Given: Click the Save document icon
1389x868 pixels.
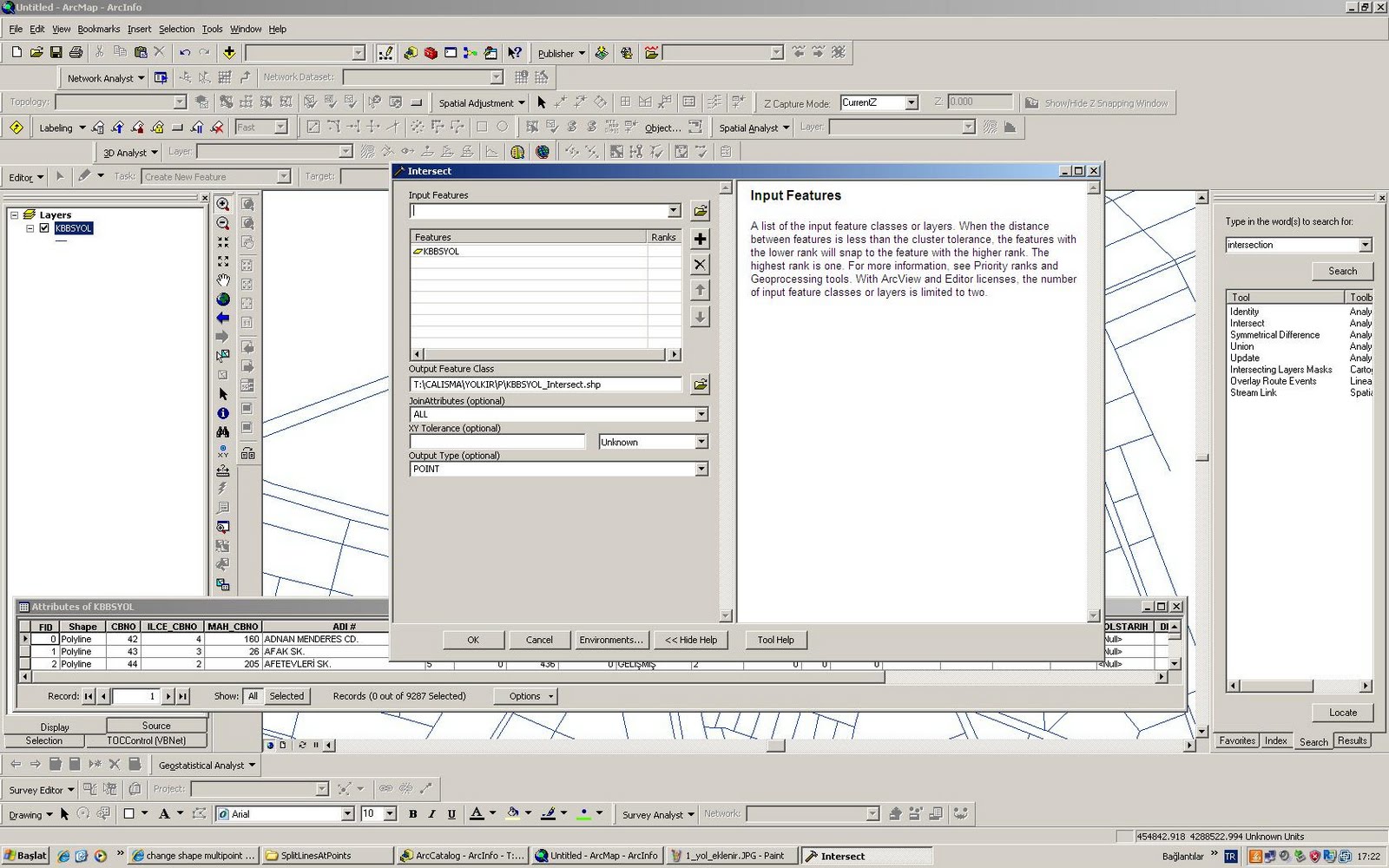Looking at the screenshot, I should (56, 53).
